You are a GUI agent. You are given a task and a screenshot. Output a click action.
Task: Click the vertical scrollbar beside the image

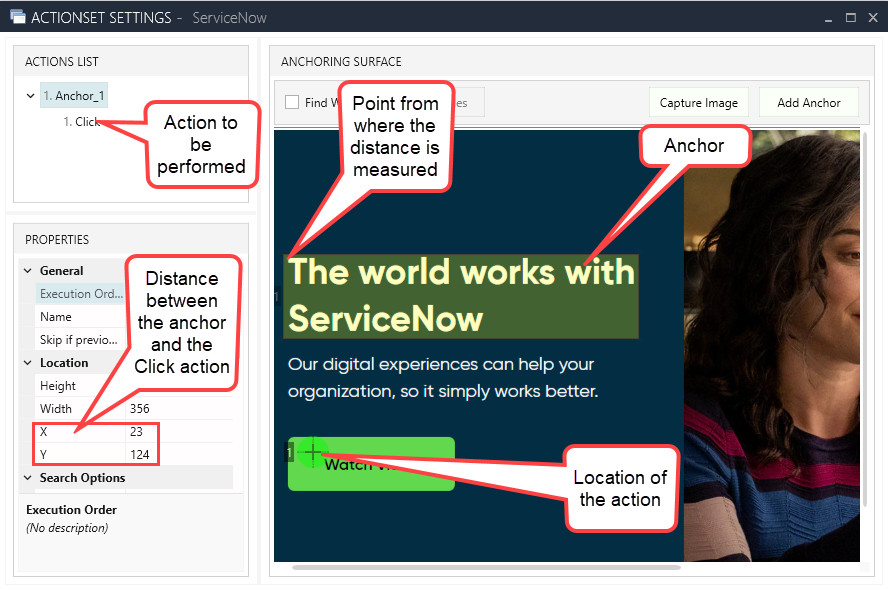[x=865, y=320]
